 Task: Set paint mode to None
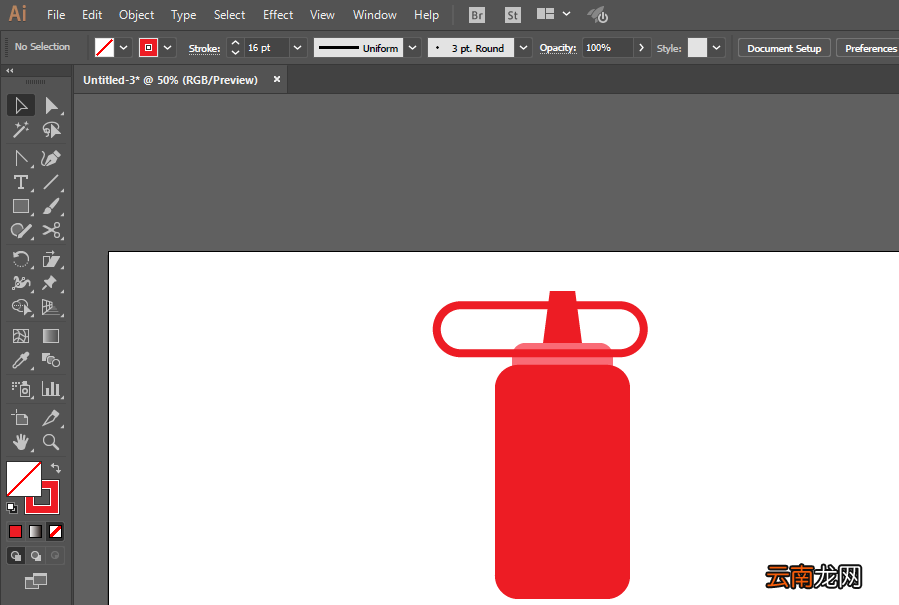pos(56,532)
